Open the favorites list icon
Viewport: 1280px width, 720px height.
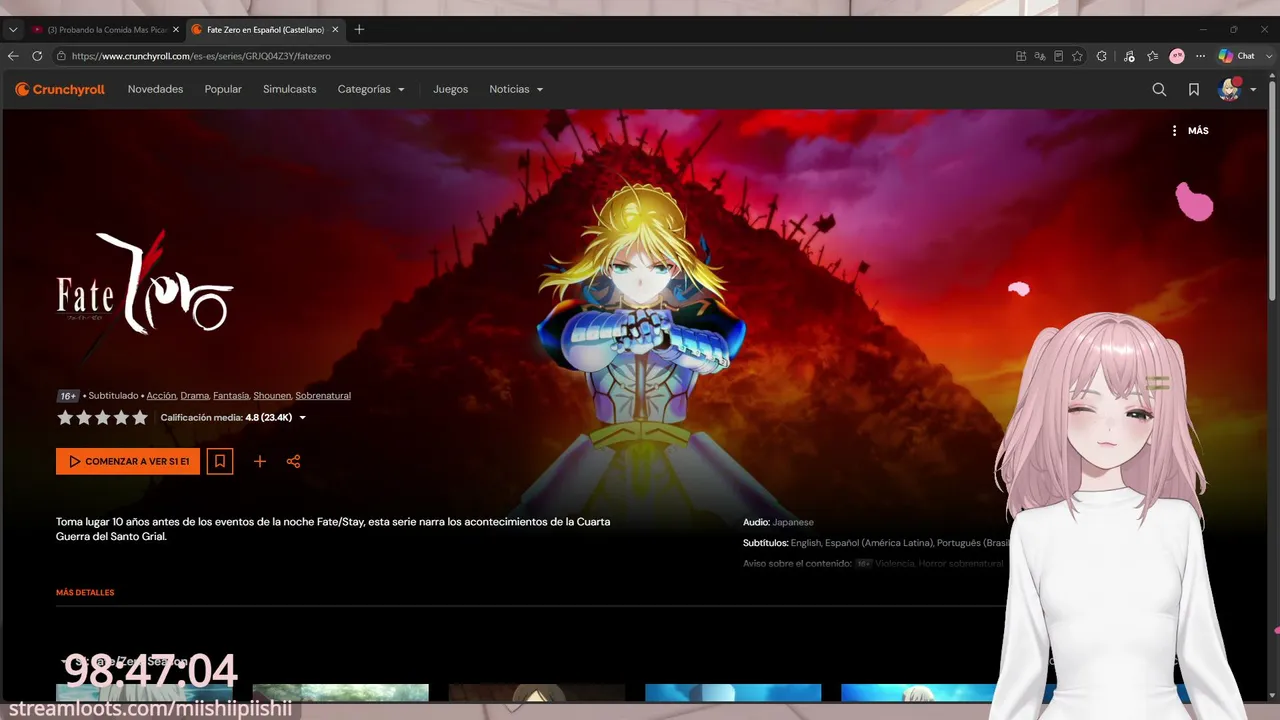click(x=1153, y=56)
